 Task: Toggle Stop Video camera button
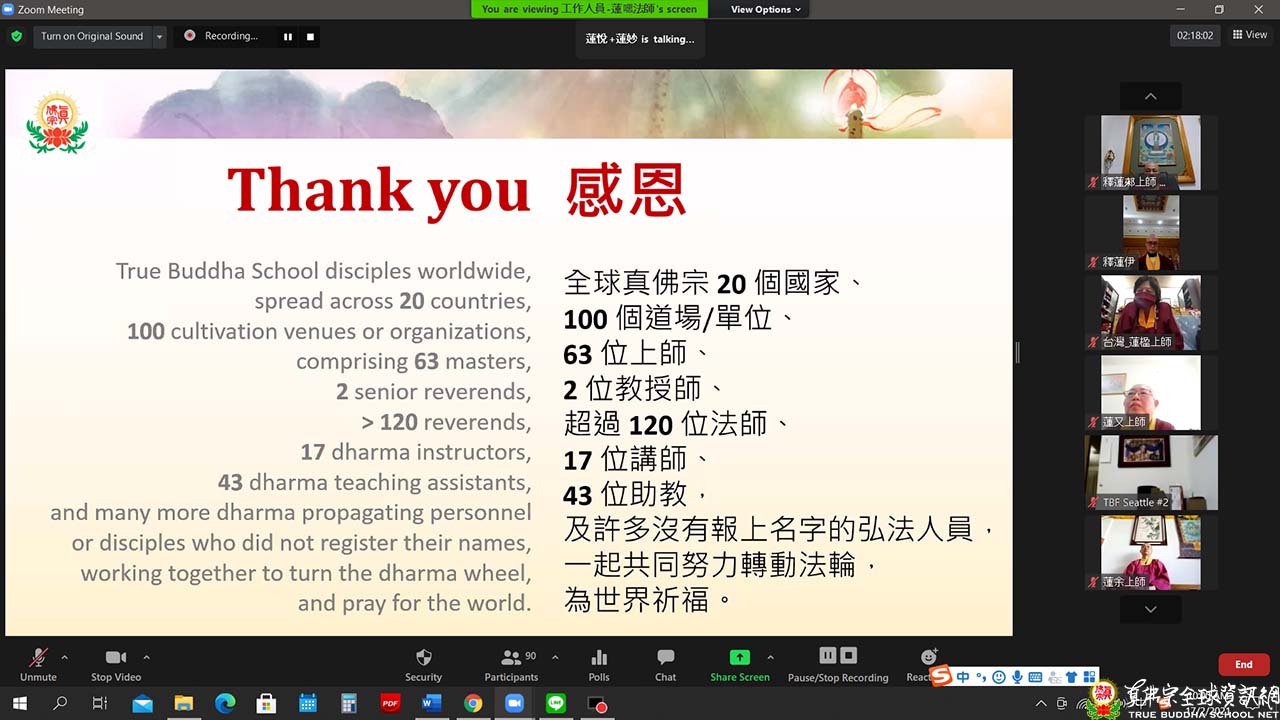[116, 664]
